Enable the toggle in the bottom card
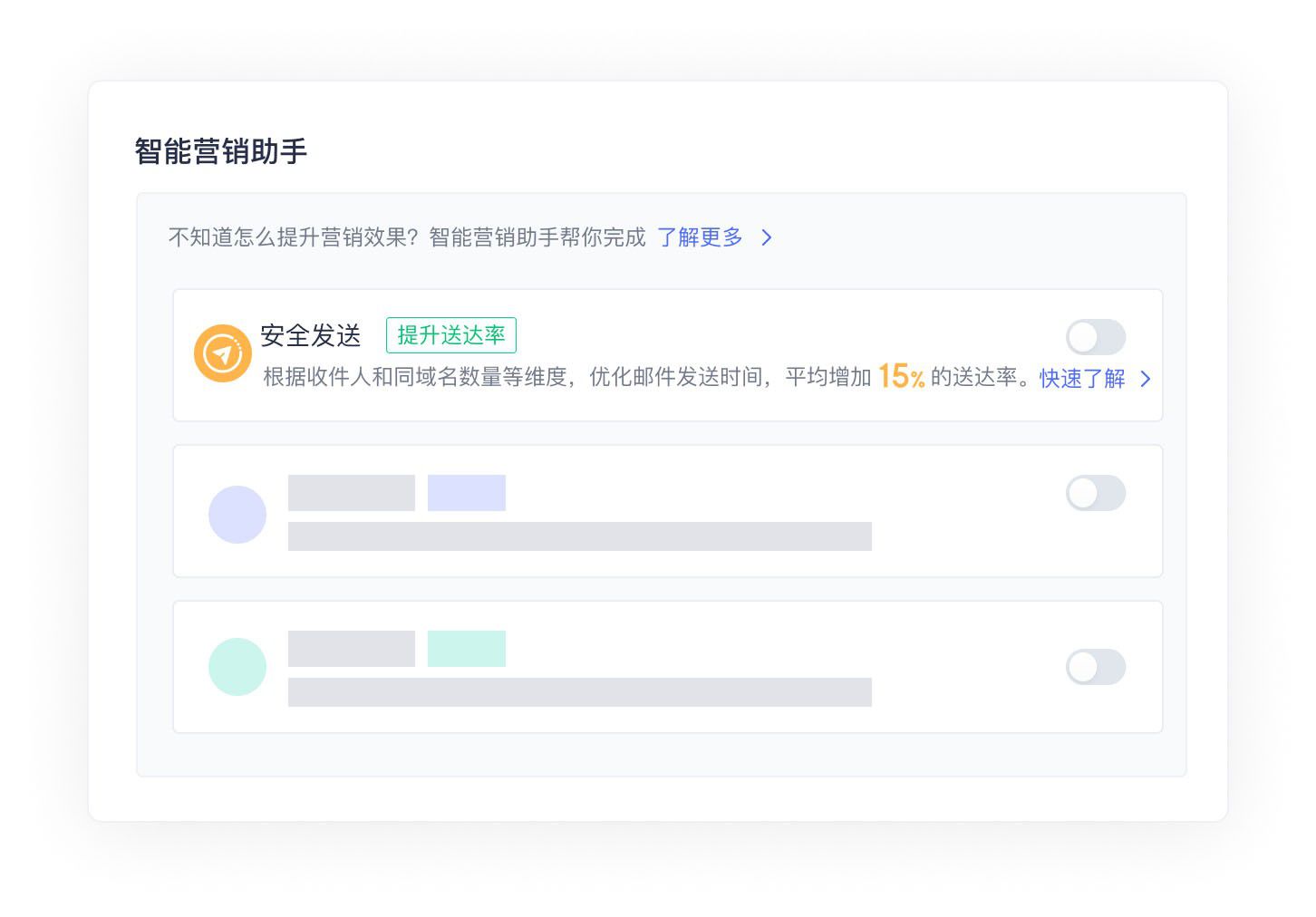The image size is (1316, 917). pyautogui.click(x=1096, y=667)
